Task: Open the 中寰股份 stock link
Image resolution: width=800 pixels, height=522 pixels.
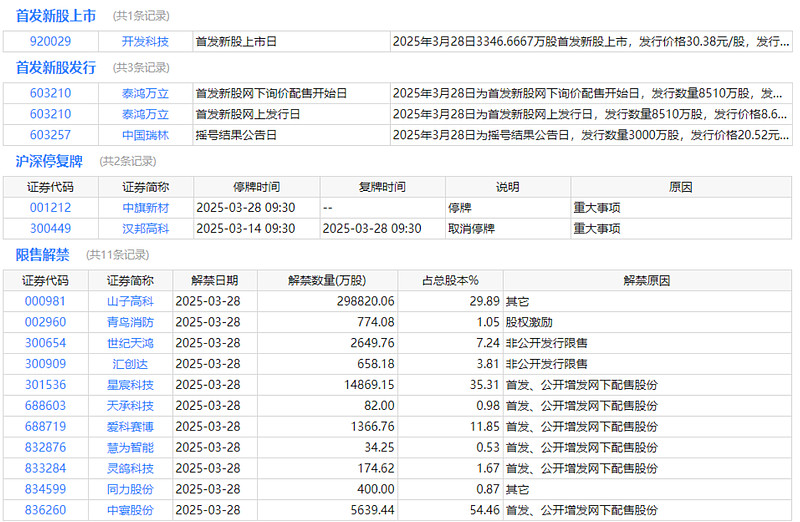Action: (130, 510)
